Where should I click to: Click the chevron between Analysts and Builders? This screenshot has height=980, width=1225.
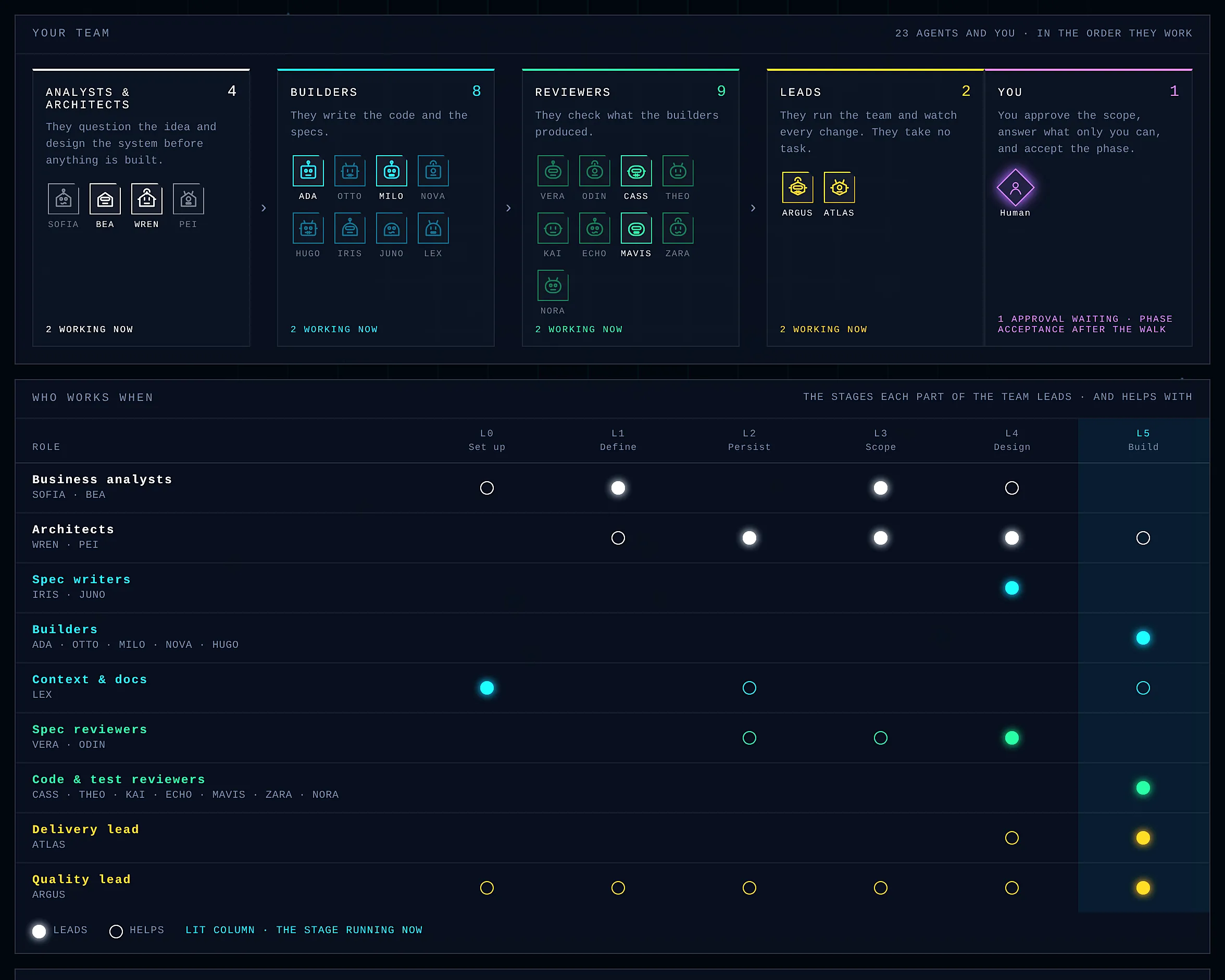tap(264, 208)
